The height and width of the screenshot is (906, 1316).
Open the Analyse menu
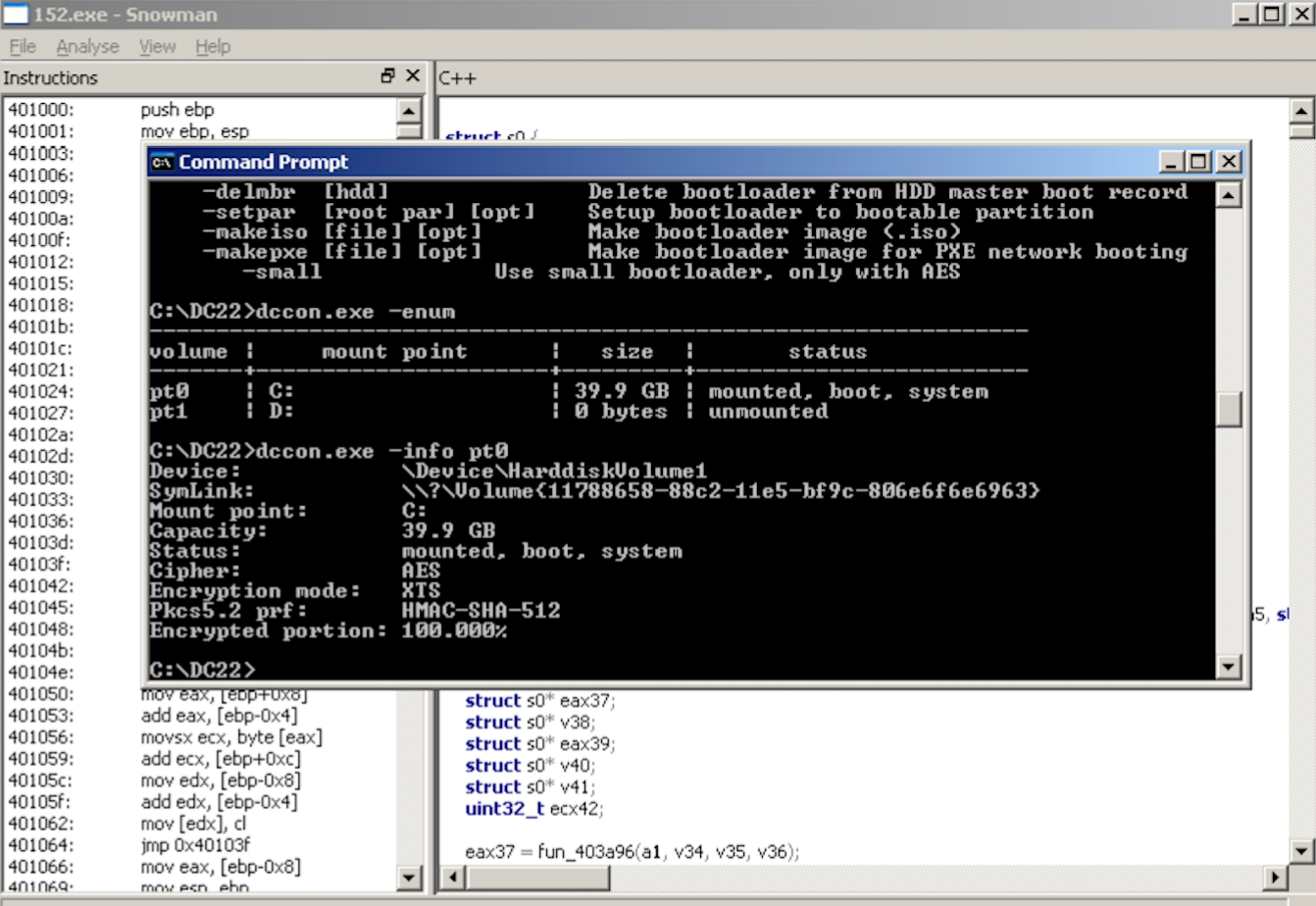(x=87, y=46)
